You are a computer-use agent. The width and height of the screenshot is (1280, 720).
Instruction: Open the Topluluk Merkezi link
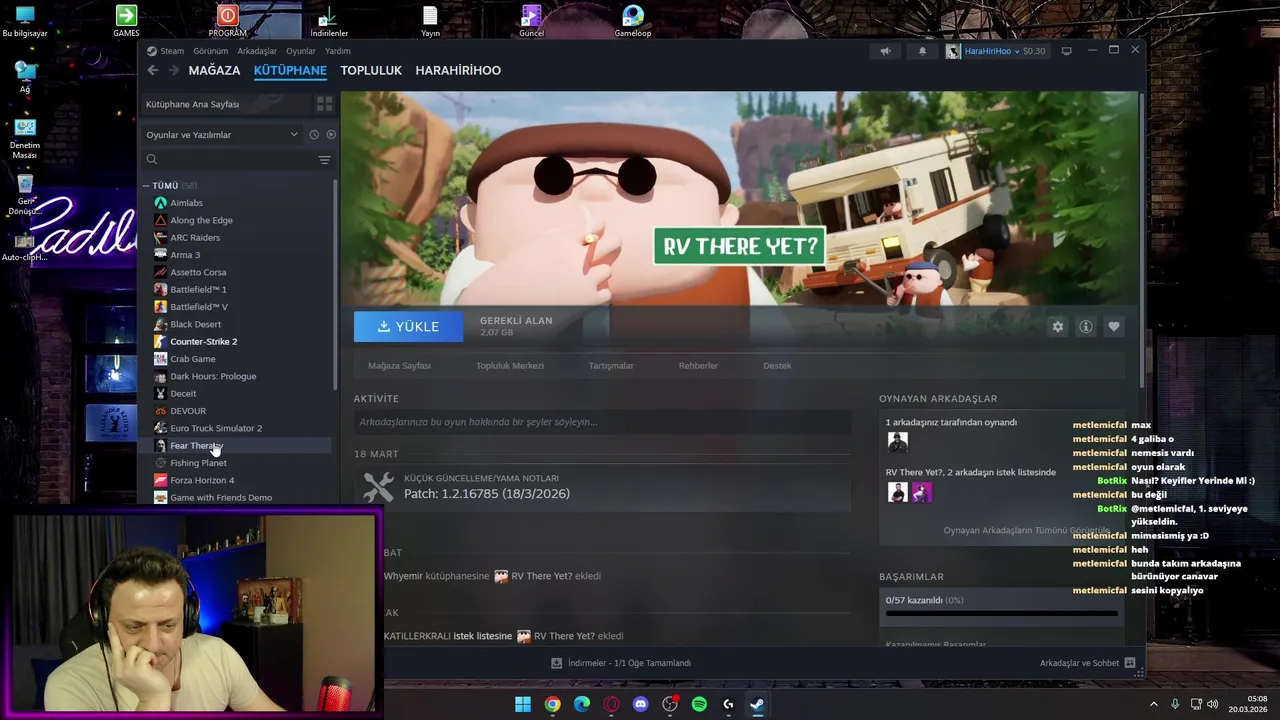tap(510, 366)
